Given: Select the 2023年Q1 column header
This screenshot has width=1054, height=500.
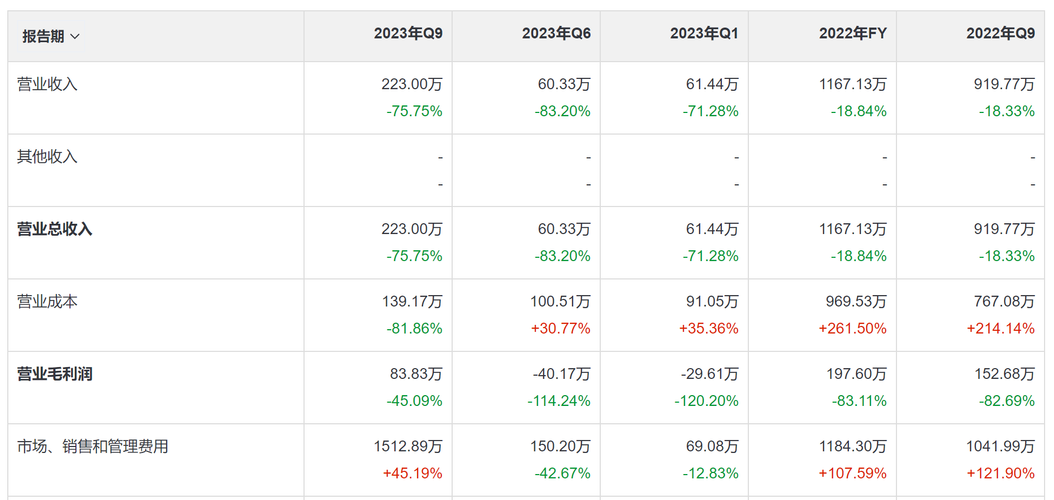Looking at the screenshot, I should tap(704, 36).
